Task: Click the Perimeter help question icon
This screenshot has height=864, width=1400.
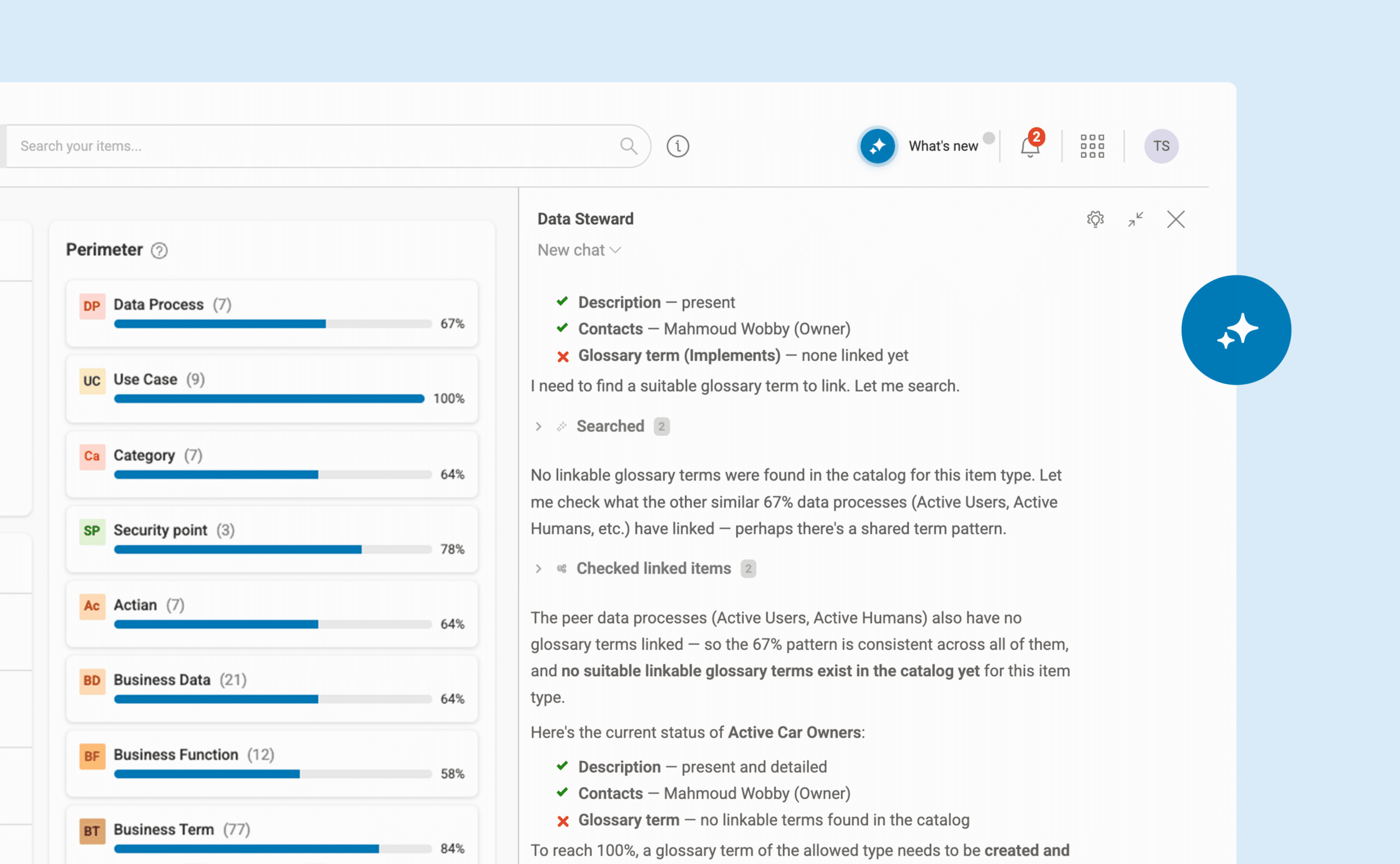Action: 159,250
